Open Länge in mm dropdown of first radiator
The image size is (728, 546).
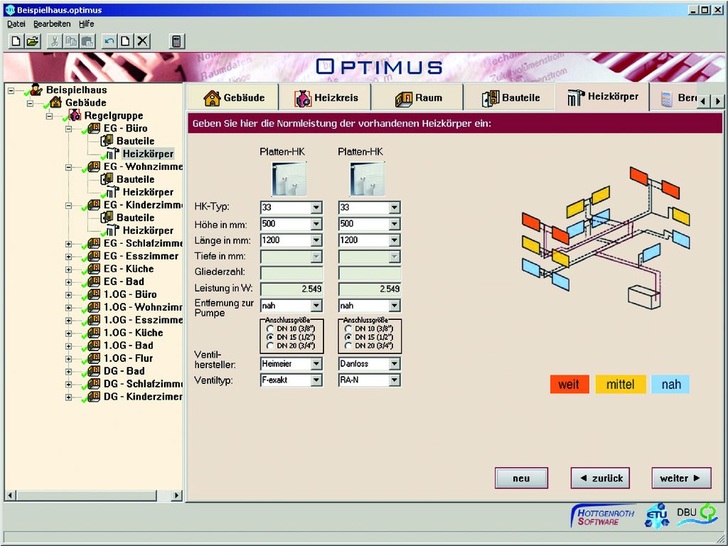(316, 240)
